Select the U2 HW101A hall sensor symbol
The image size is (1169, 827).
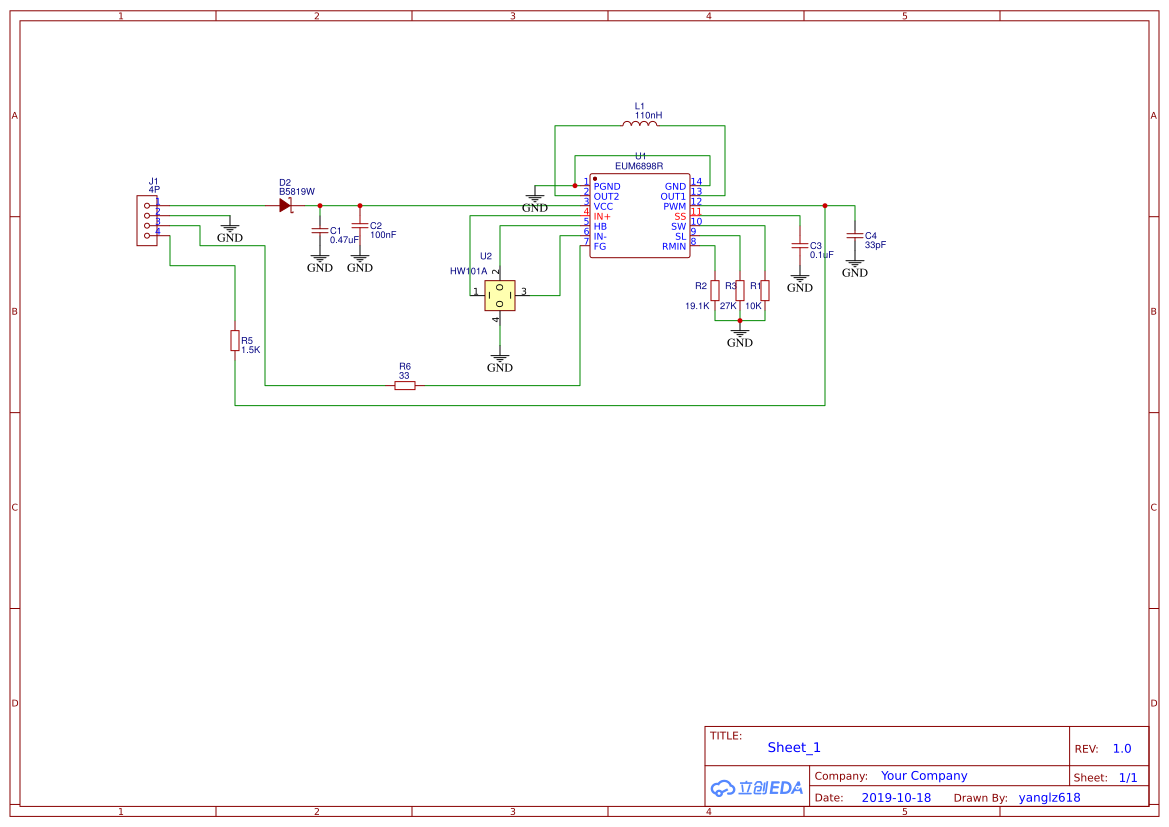click(x=500, y=295)
